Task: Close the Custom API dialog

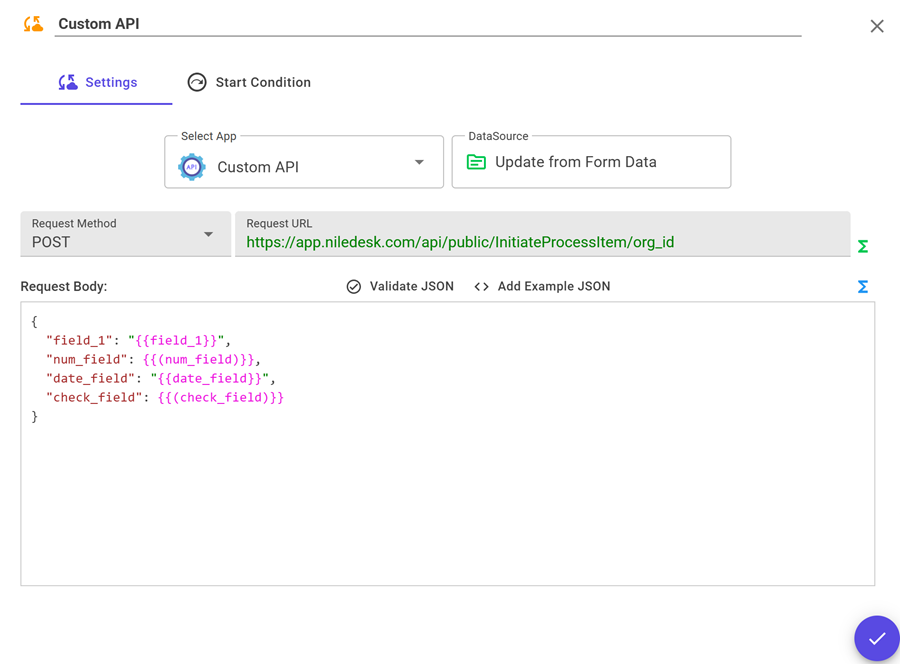Action: coord(877,26)
